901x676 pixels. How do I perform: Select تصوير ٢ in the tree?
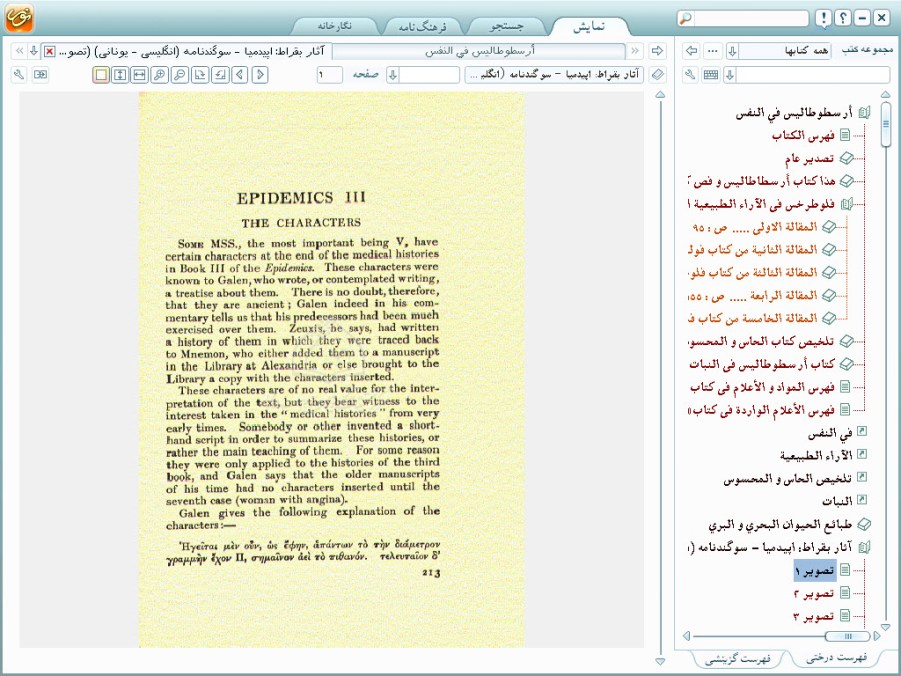pyautogui.click(x=814, y=593)
